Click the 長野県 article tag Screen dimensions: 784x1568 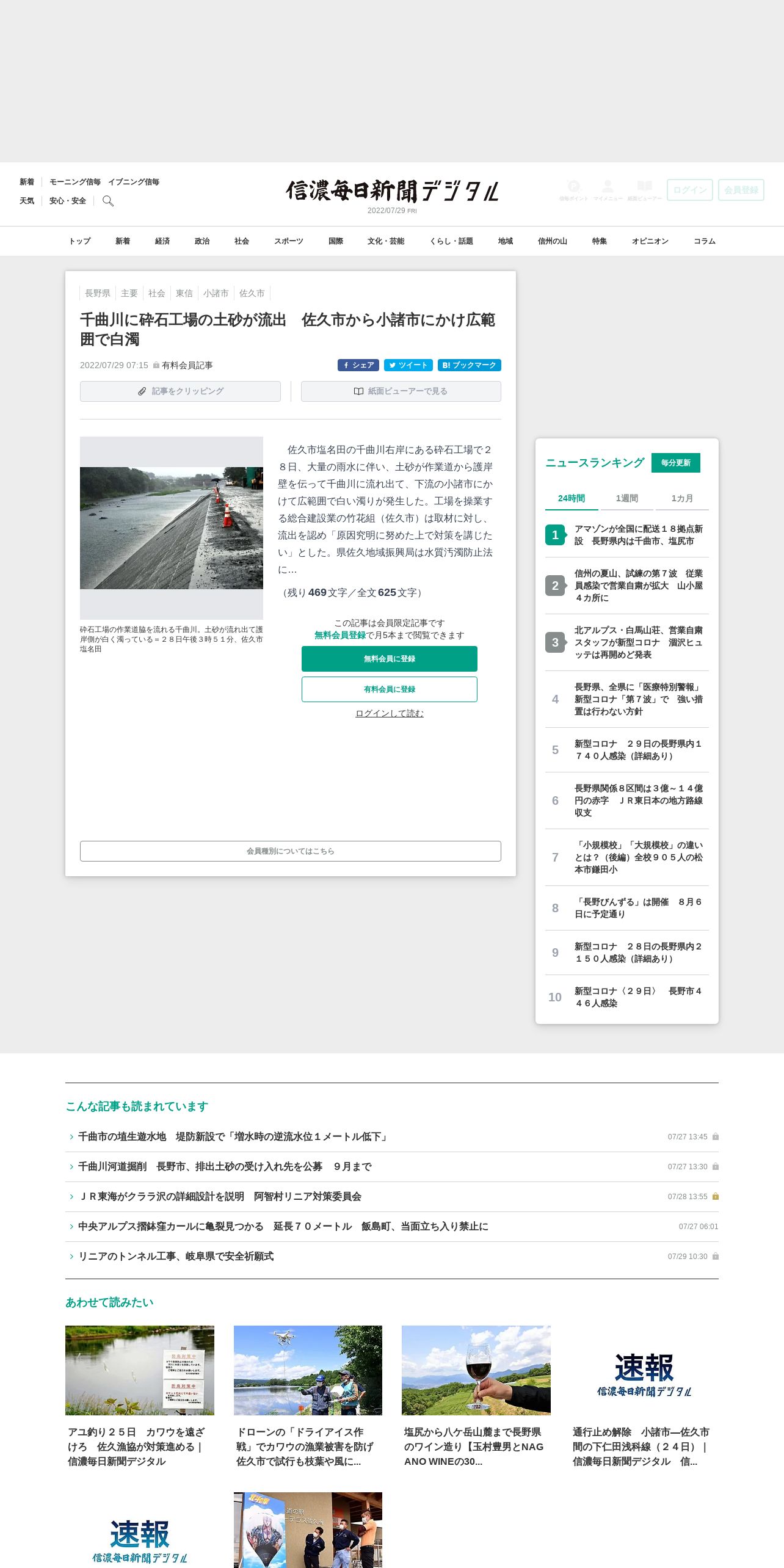98,293
